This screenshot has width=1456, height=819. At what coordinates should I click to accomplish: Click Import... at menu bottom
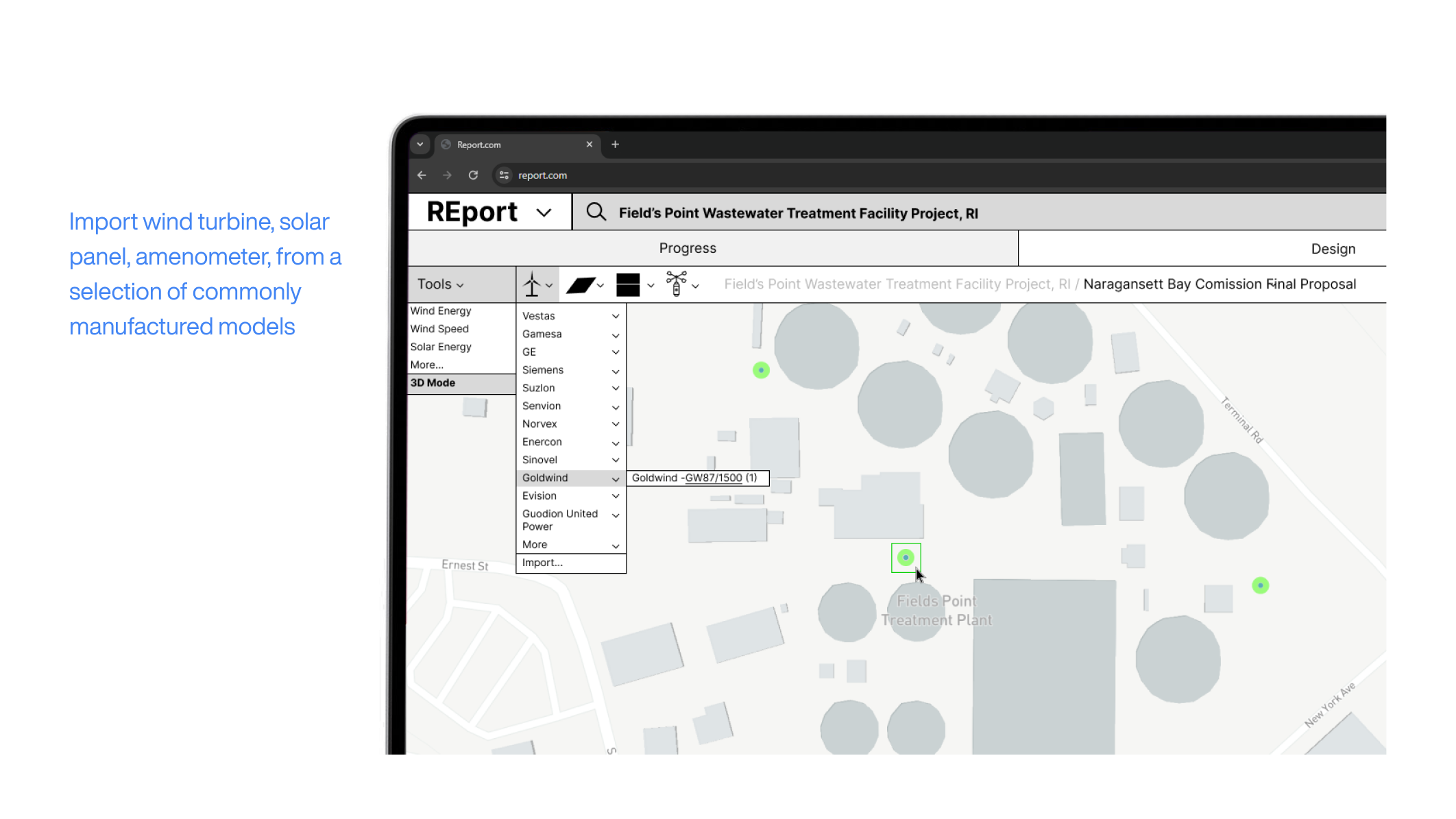tap(542, 563)
